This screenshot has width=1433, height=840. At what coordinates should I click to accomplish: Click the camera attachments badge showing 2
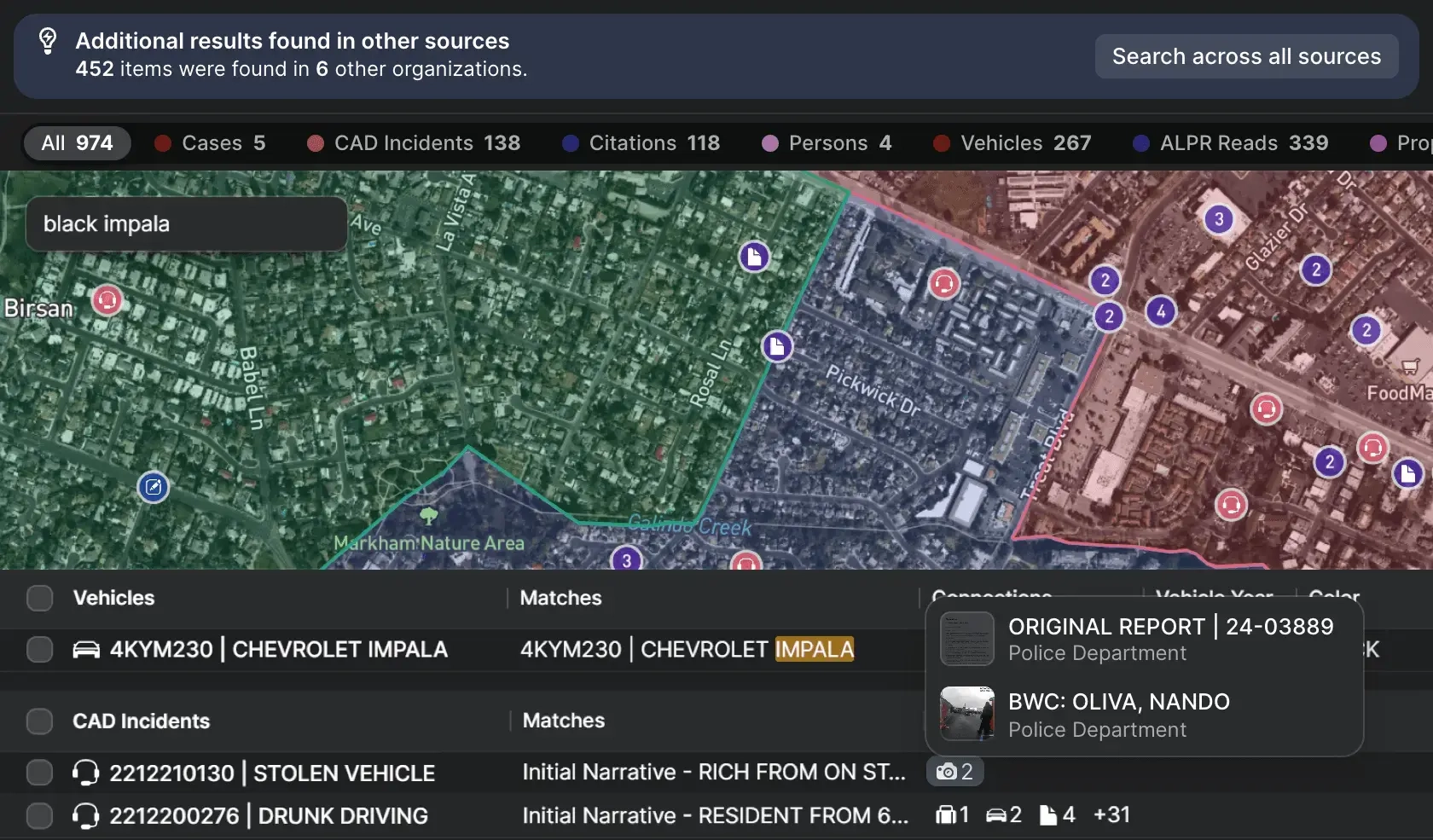point(954,772)
